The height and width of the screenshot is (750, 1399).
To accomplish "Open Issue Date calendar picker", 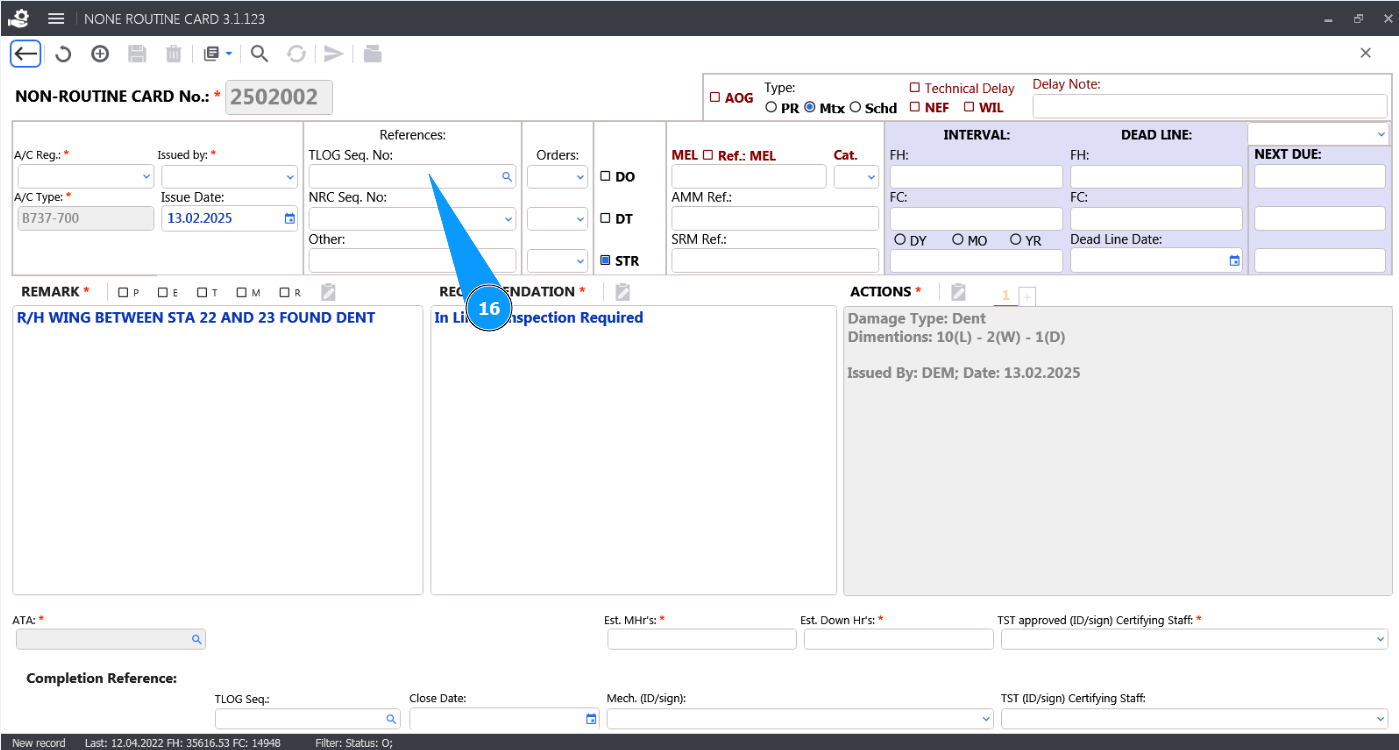I will tap(290, 218).
